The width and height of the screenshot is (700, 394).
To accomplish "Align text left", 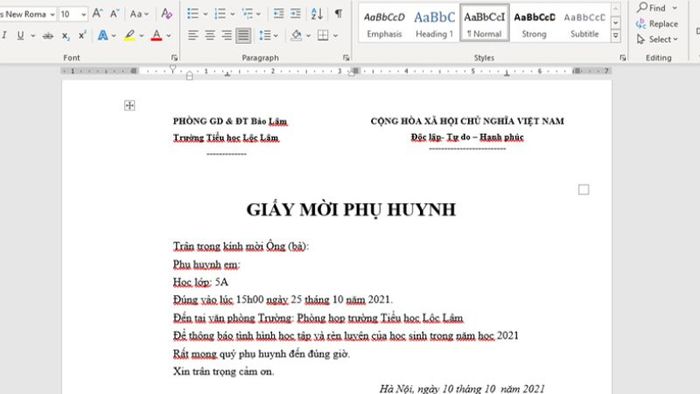I will (193, 35).
